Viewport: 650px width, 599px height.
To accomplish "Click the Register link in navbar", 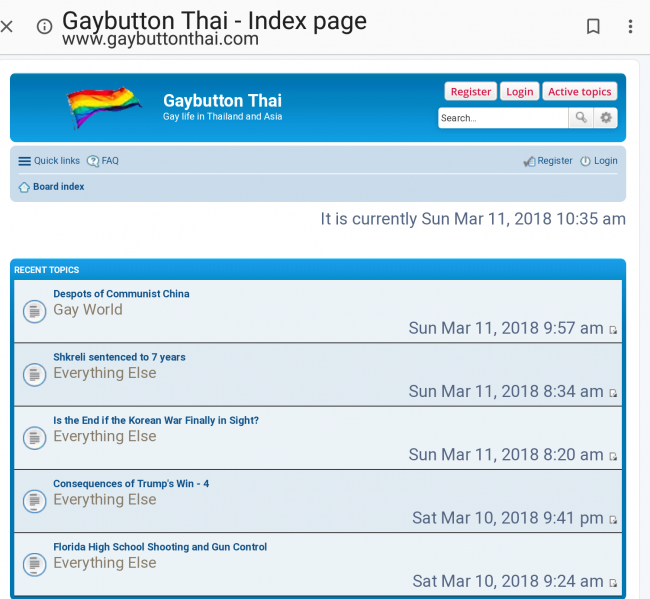I will pyautogui.click(x=555, y=161).
